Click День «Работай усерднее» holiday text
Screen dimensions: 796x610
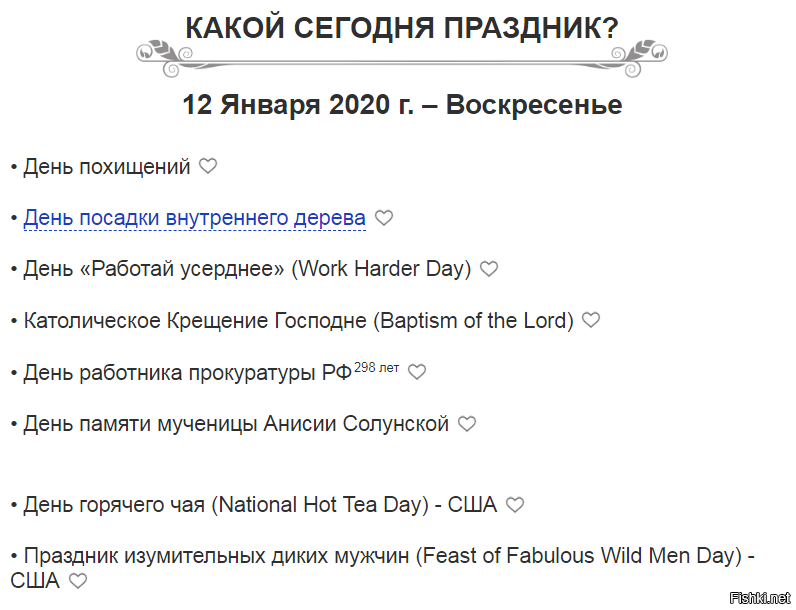247,269
